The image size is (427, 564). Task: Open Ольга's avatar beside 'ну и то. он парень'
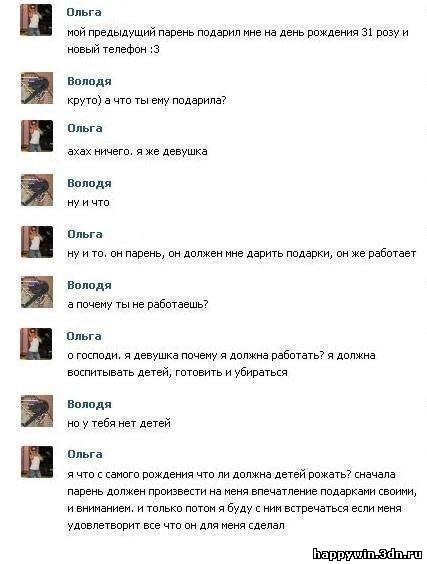tap(37, 241)
